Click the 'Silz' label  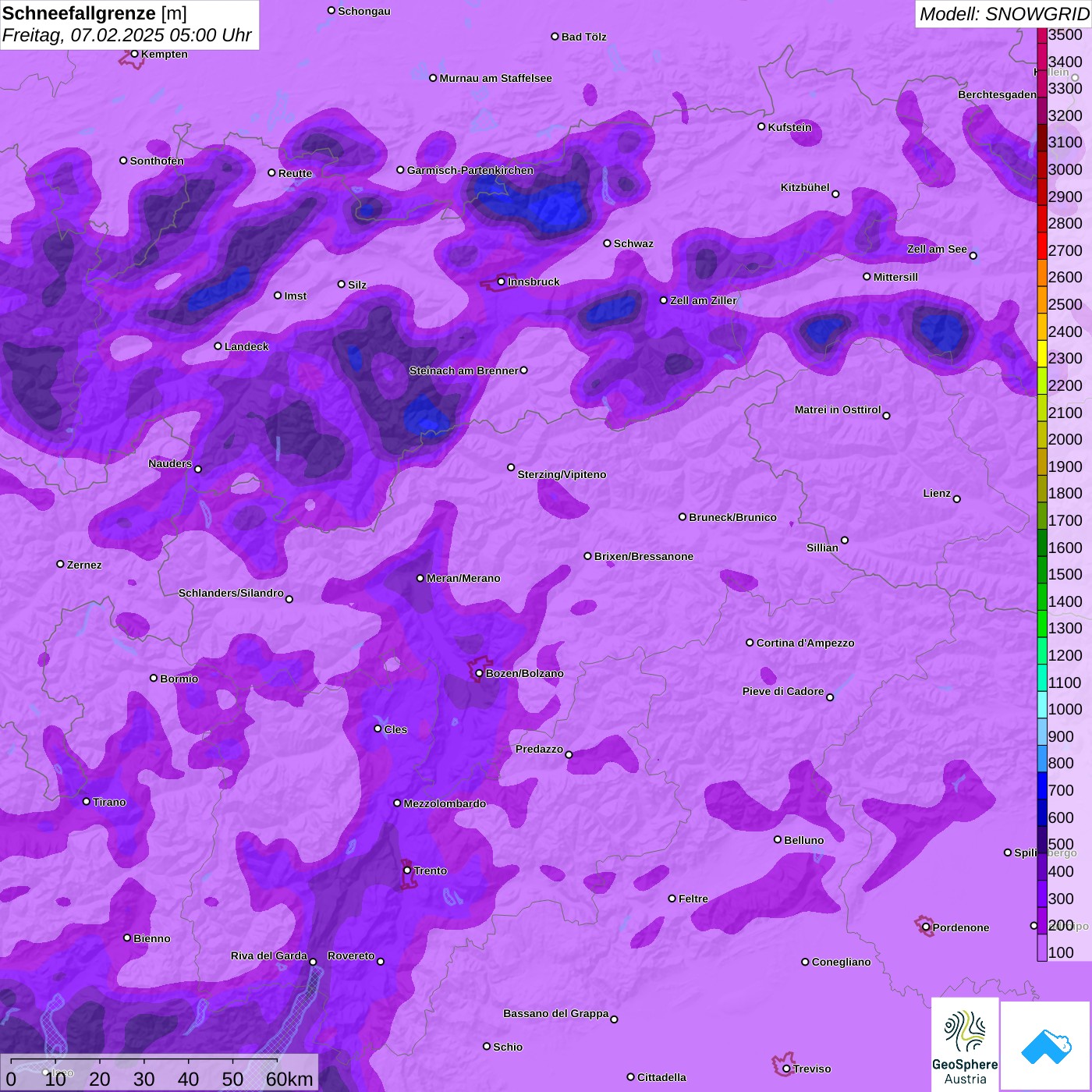tap(356, 285)
